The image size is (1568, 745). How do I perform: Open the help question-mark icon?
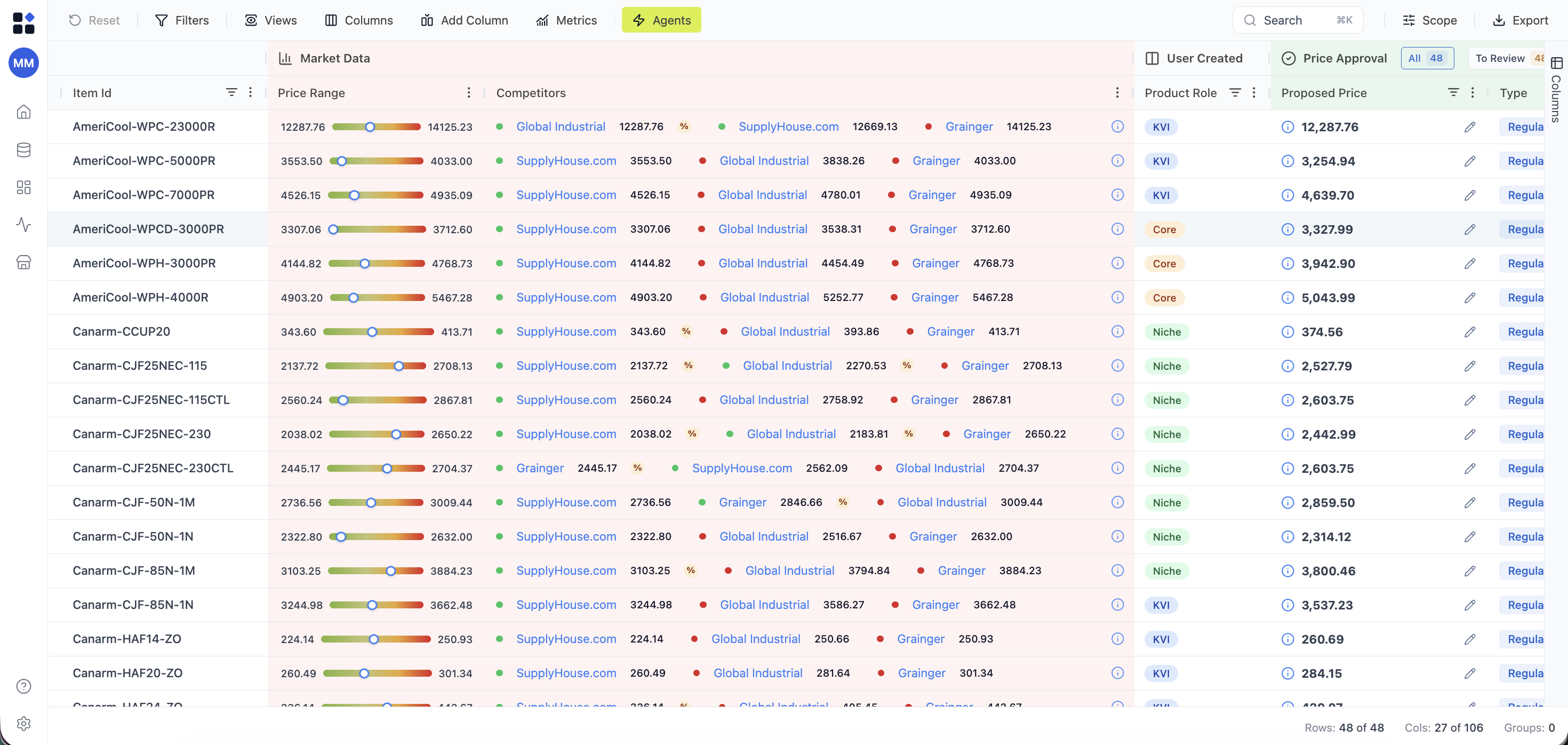coord(24,686)
